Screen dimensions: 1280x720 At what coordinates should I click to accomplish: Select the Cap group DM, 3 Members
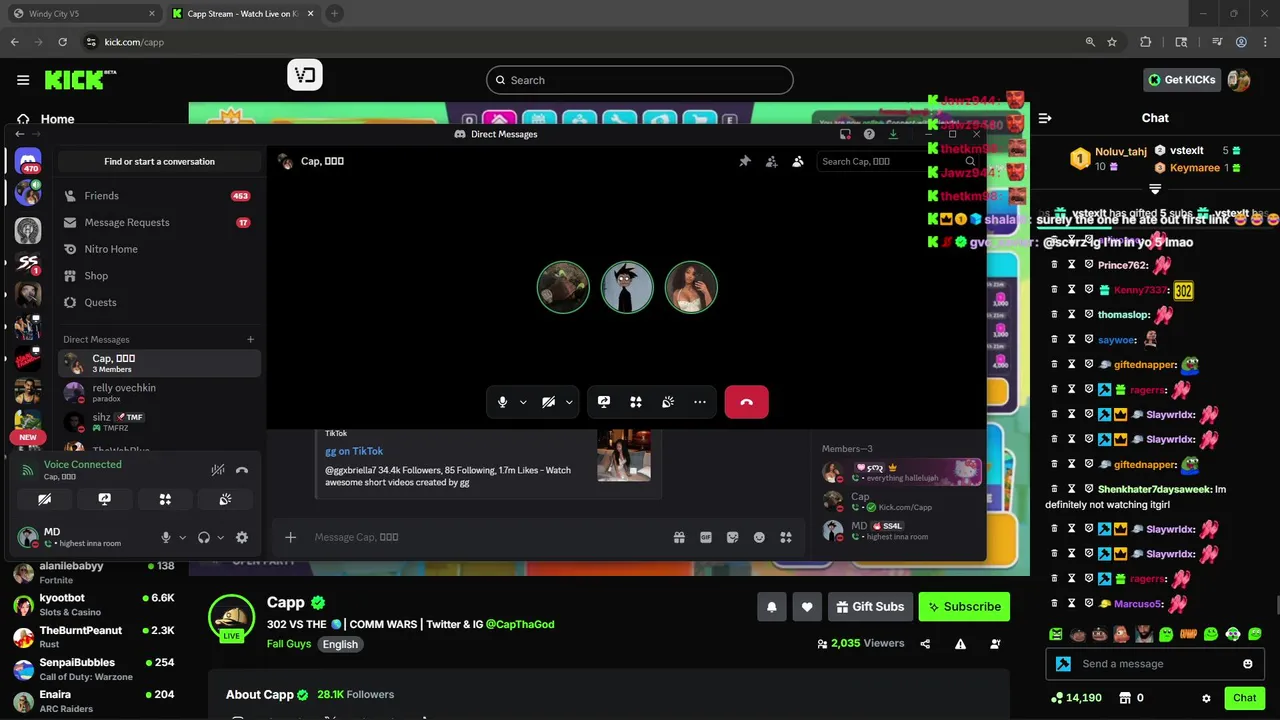point(159,363)
